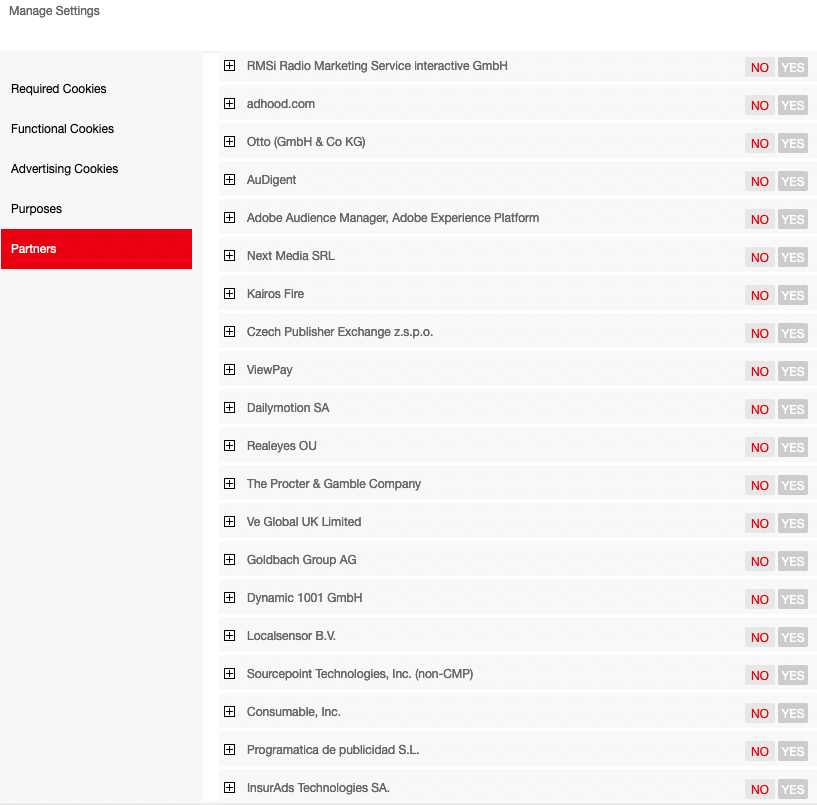This screenshot has width=817, height=805.
Task: Click plus icon beside Kairos Fire
Action: point(229,294)
